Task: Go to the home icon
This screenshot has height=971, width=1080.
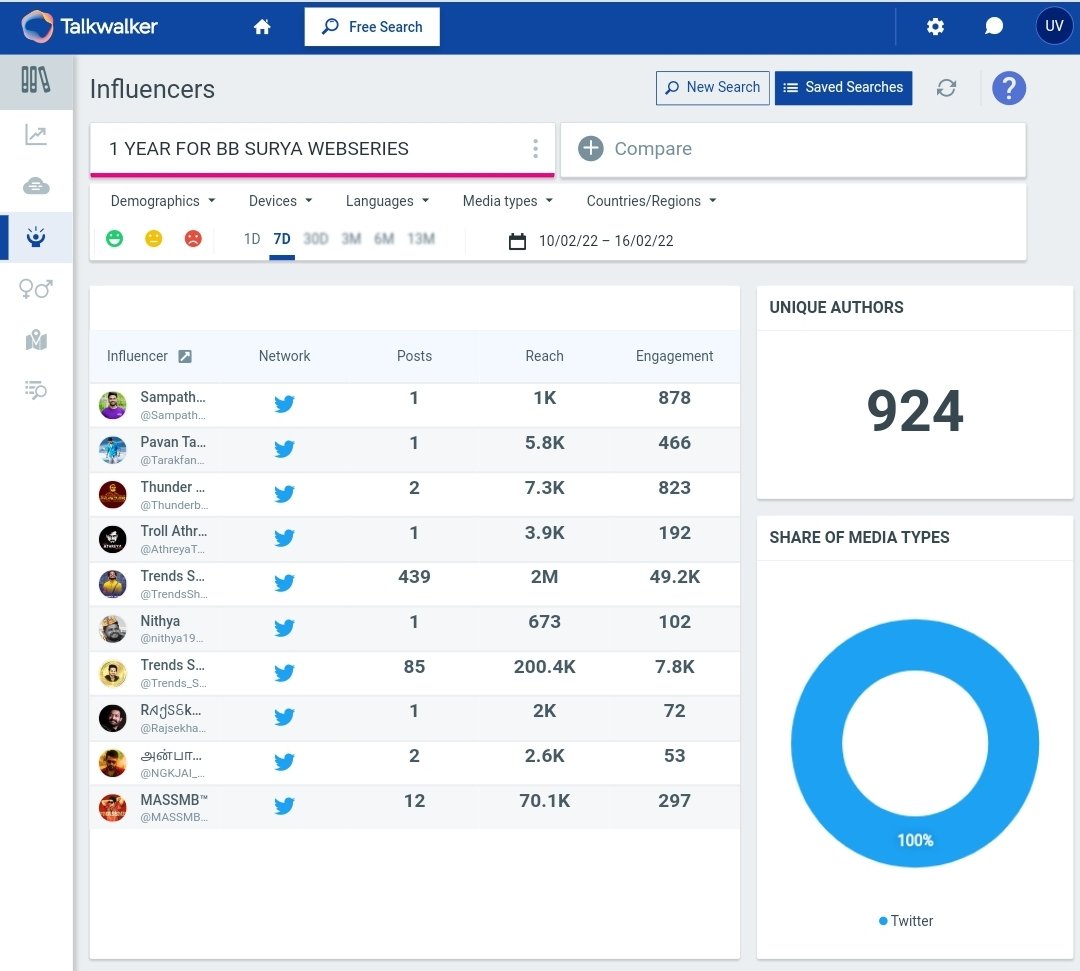Action: [x=262, y=27]
